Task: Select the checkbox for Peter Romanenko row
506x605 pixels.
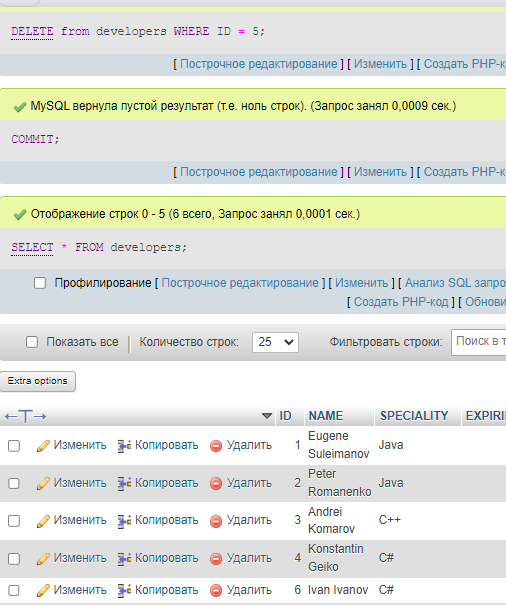Action: tap(14, 483)
